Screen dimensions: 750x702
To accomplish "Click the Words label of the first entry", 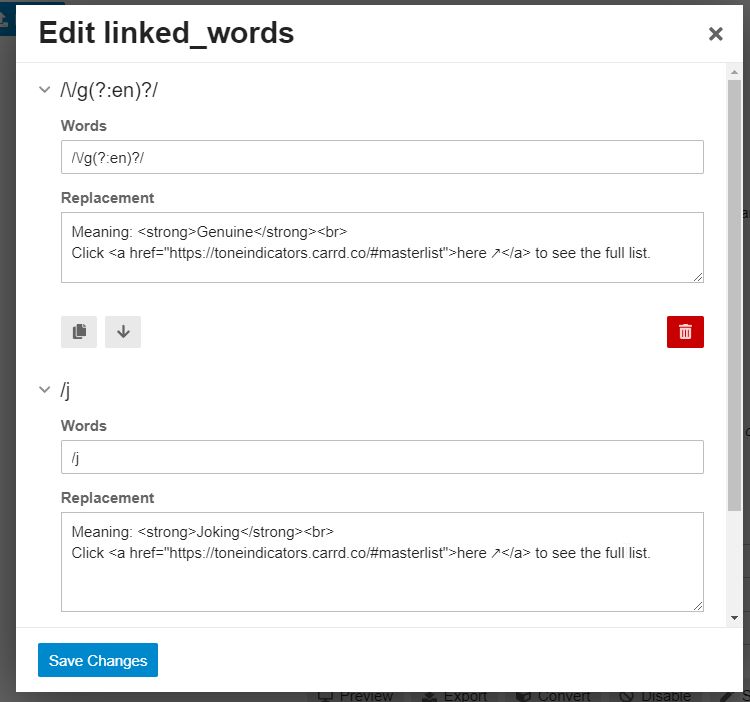I will click(x=84, y=126).
